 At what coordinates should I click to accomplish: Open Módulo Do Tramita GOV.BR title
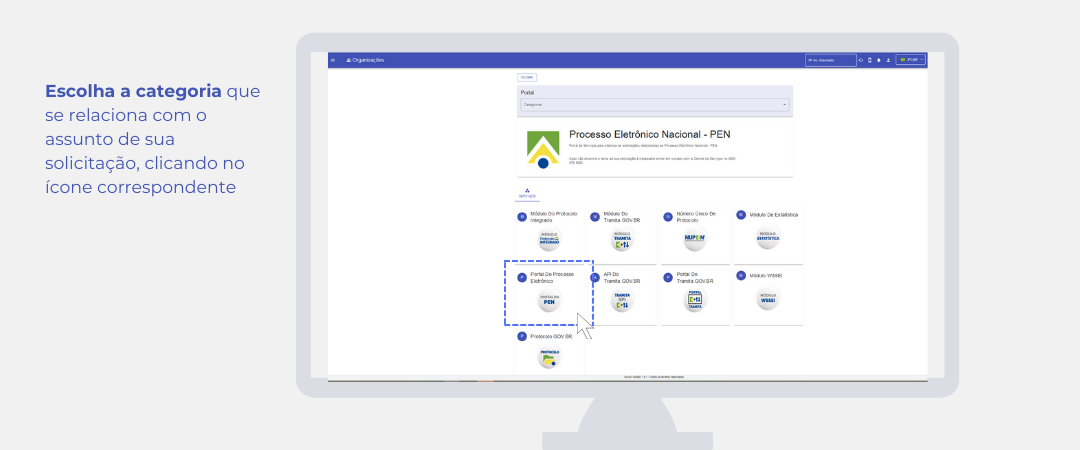tap(622, 216)
